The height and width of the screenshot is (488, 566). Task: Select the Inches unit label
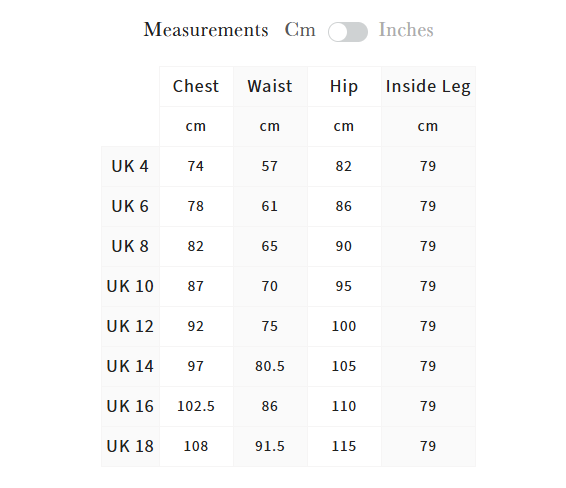(406, 30)
